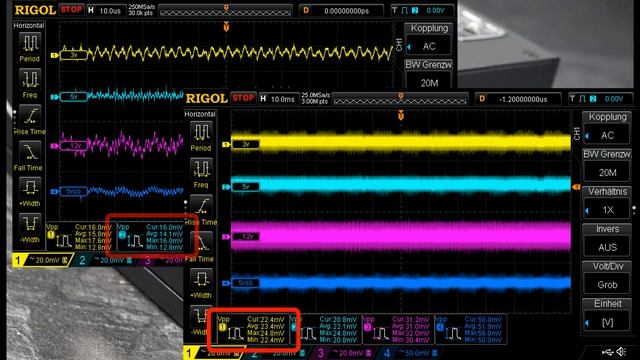Select the Freq measurement icon in the front scope
This screenshot has height=360, width=640.
coord(201,169)
